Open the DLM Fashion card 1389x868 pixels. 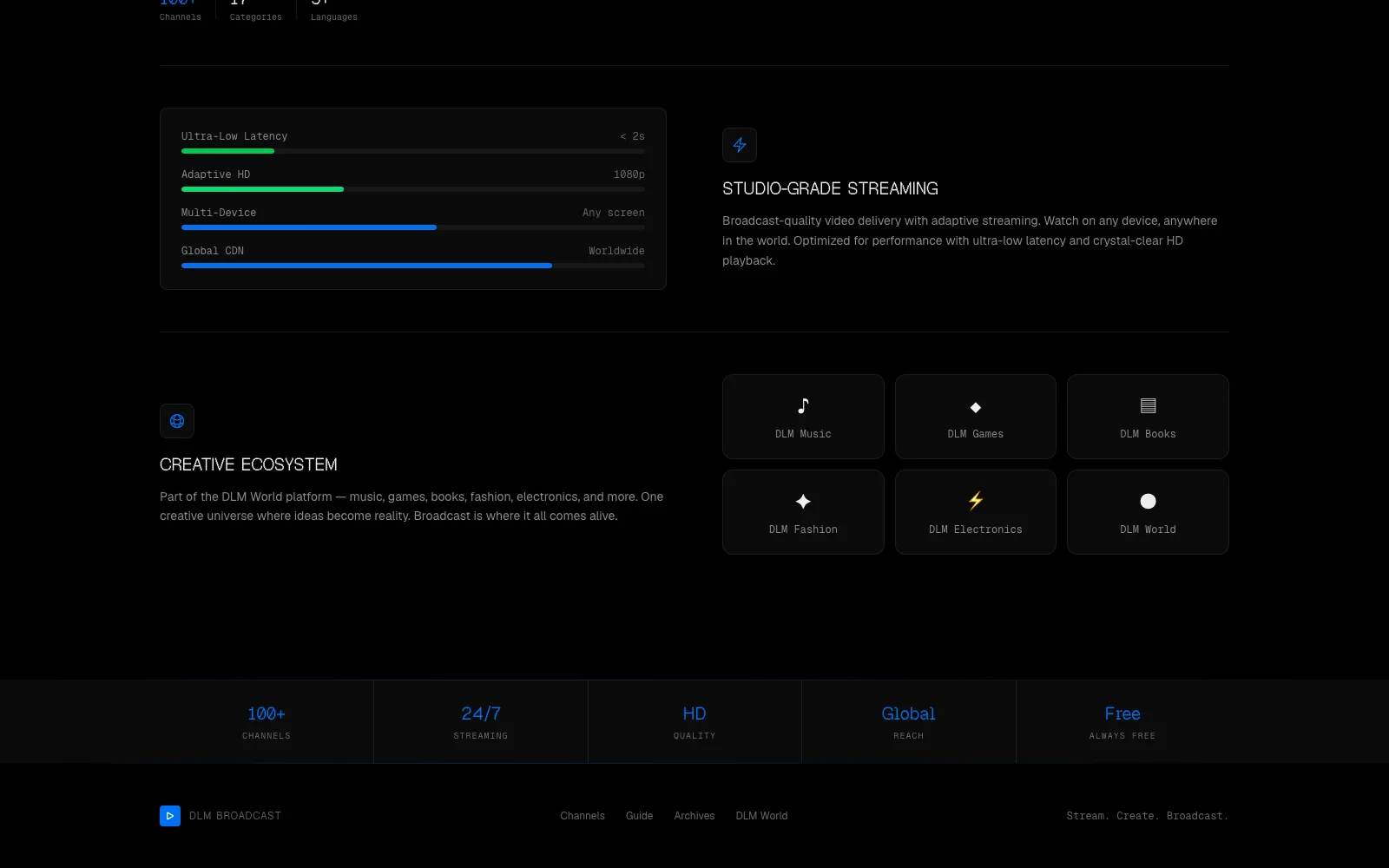(803, 512)
